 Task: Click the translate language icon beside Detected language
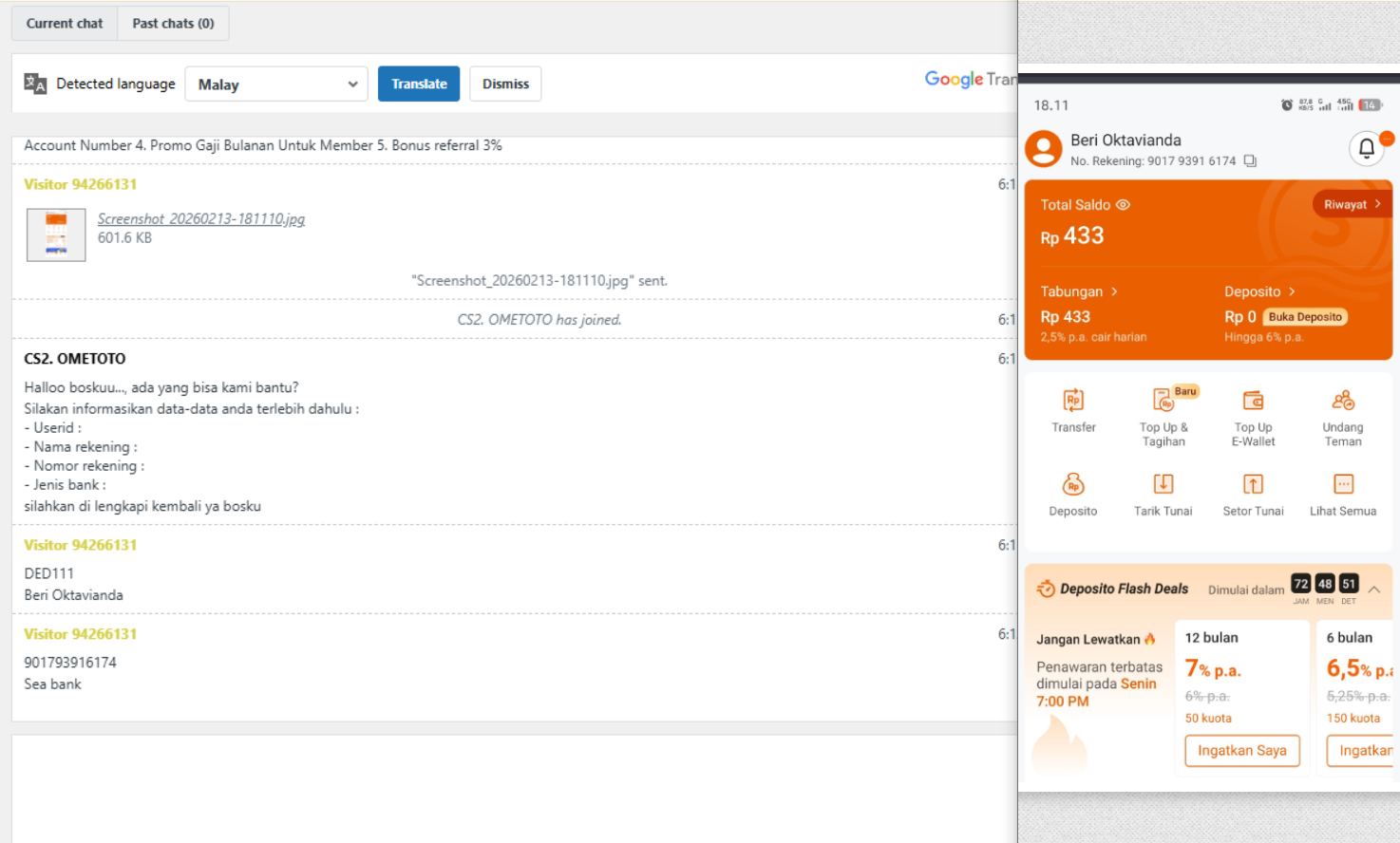coord(35,84)
